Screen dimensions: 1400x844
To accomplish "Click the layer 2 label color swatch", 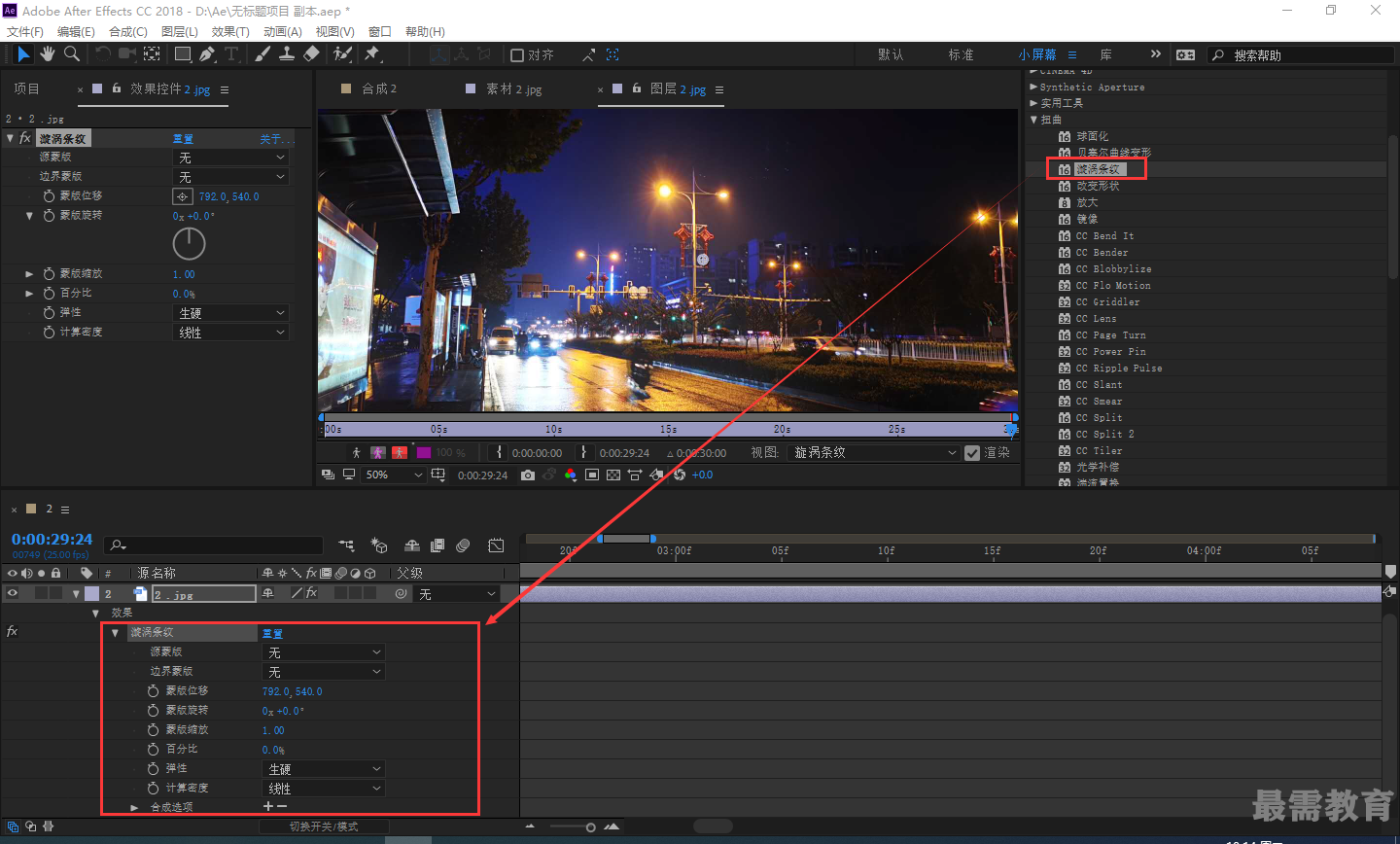I will (x=91, y=593).
